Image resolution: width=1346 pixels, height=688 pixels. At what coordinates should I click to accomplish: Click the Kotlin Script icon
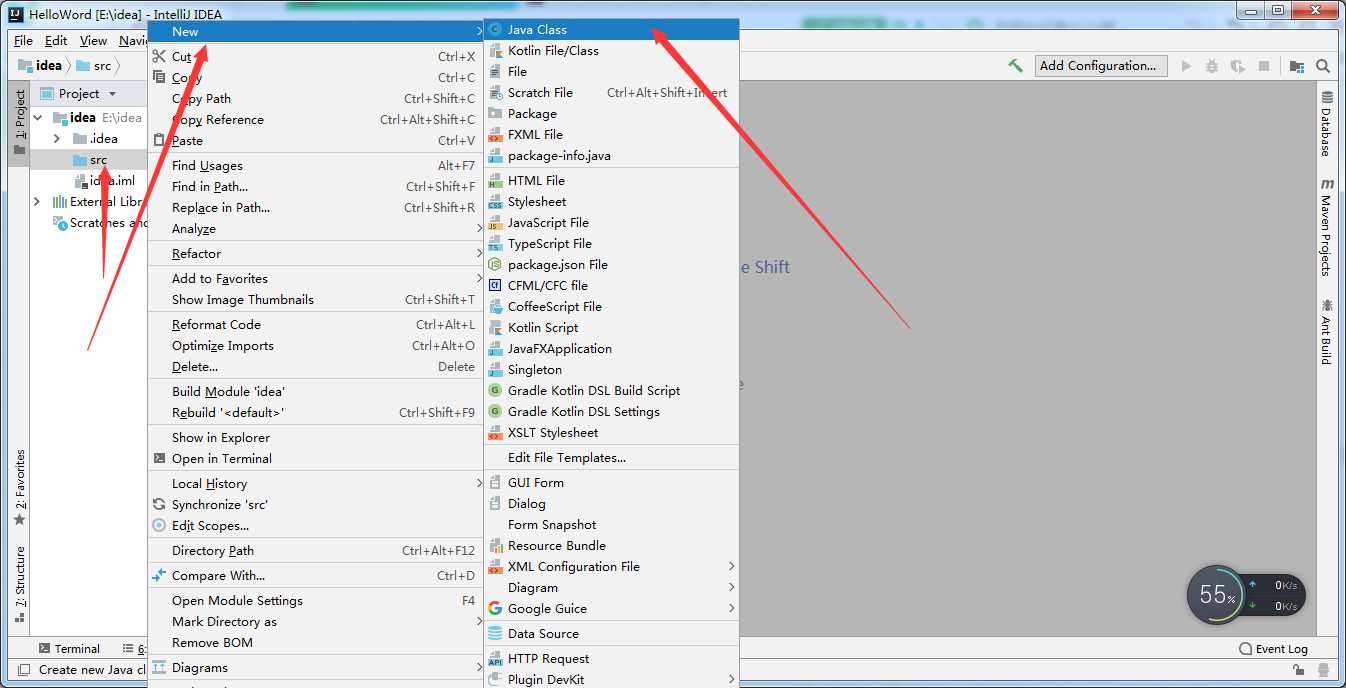[x=495, y=327]
